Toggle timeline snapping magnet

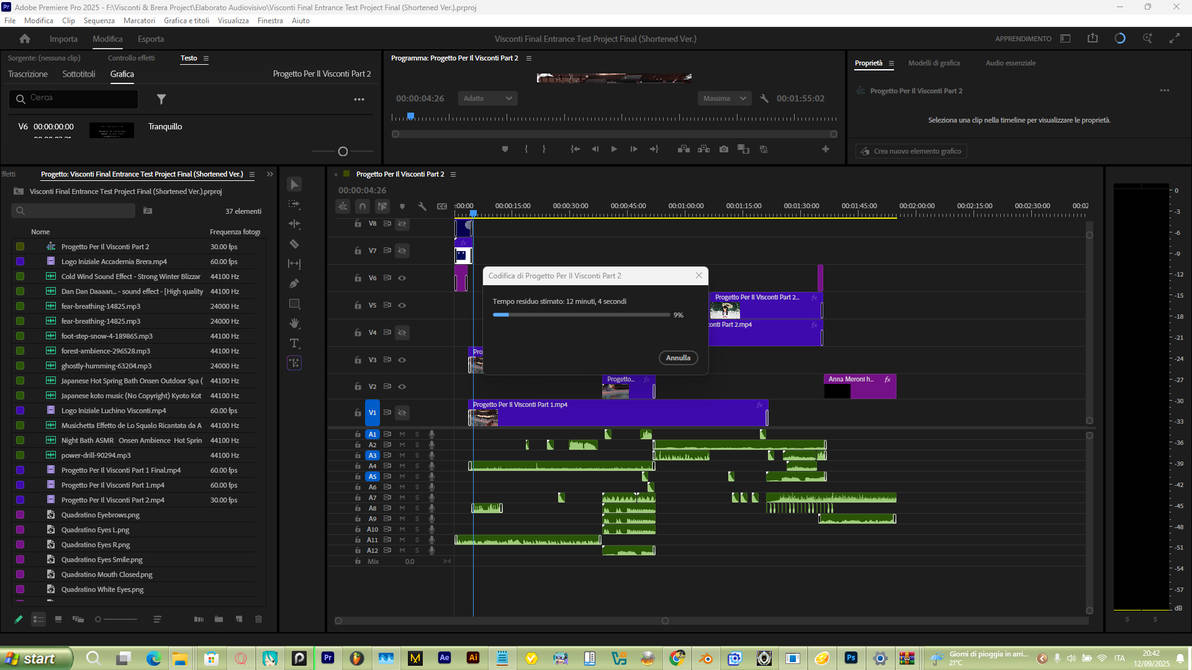pyautogui.click(x=363, y=206)
